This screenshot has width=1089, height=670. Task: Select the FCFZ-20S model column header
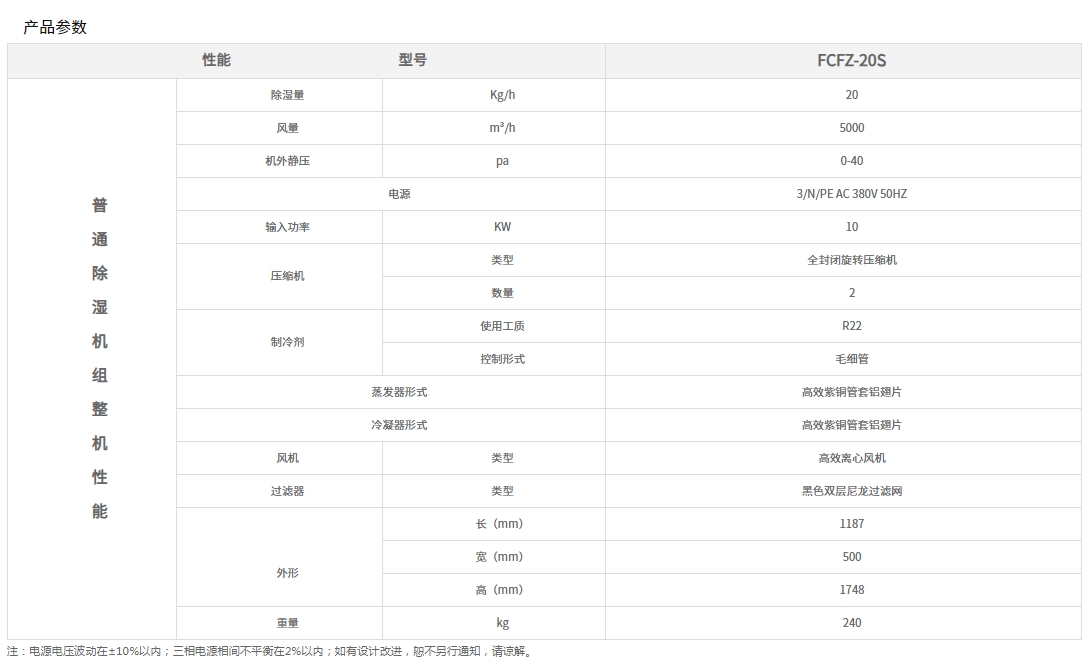point(851,60)
